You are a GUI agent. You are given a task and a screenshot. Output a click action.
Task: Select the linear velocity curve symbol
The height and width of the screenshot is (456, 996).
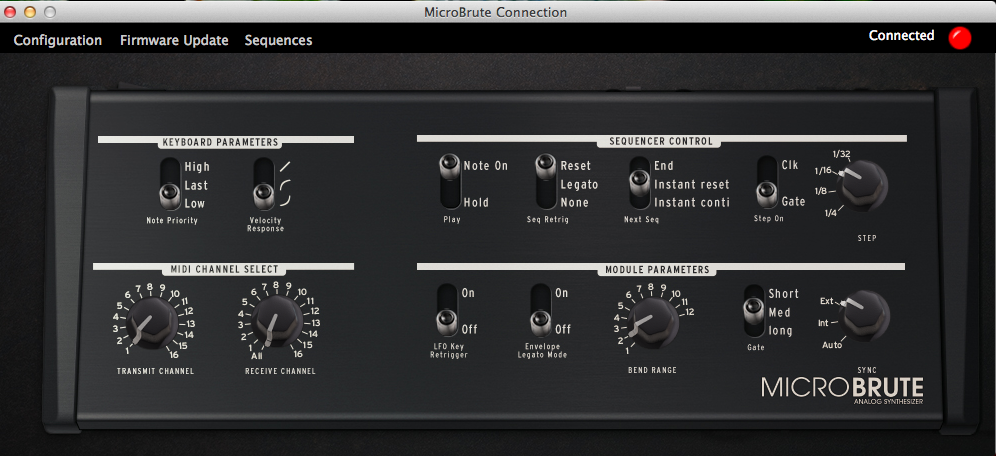coord(286,166)
